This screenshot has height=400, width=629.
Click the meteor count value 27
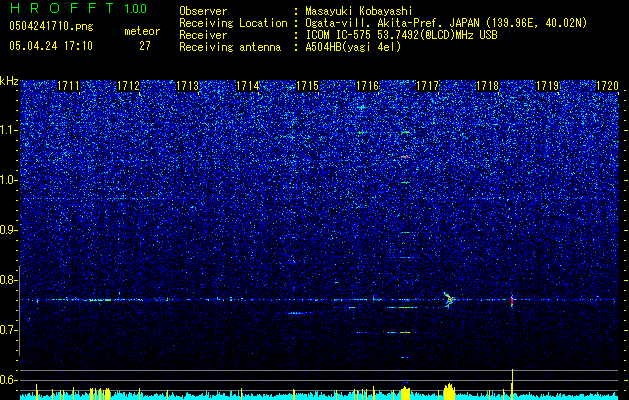point(145,46)
